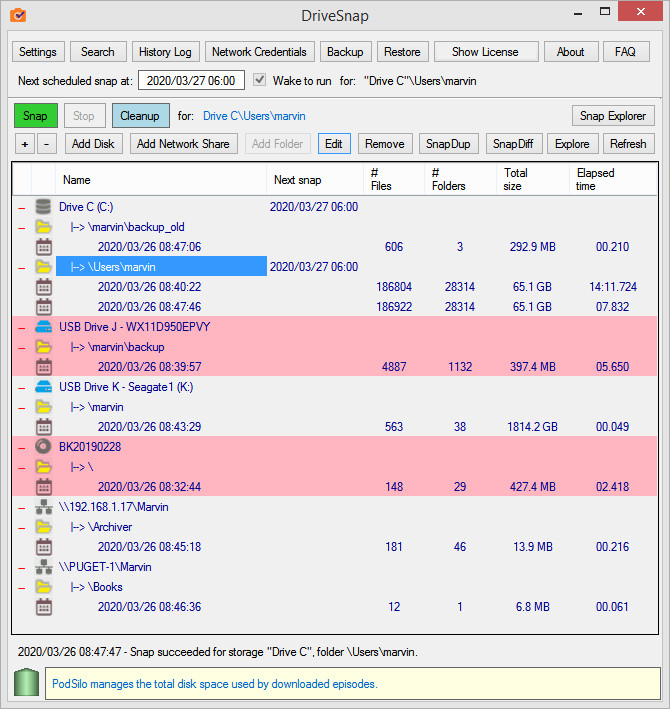Collapse the USB Drive K - Seagate1 node
670x709 pixels.
(22, 388)
